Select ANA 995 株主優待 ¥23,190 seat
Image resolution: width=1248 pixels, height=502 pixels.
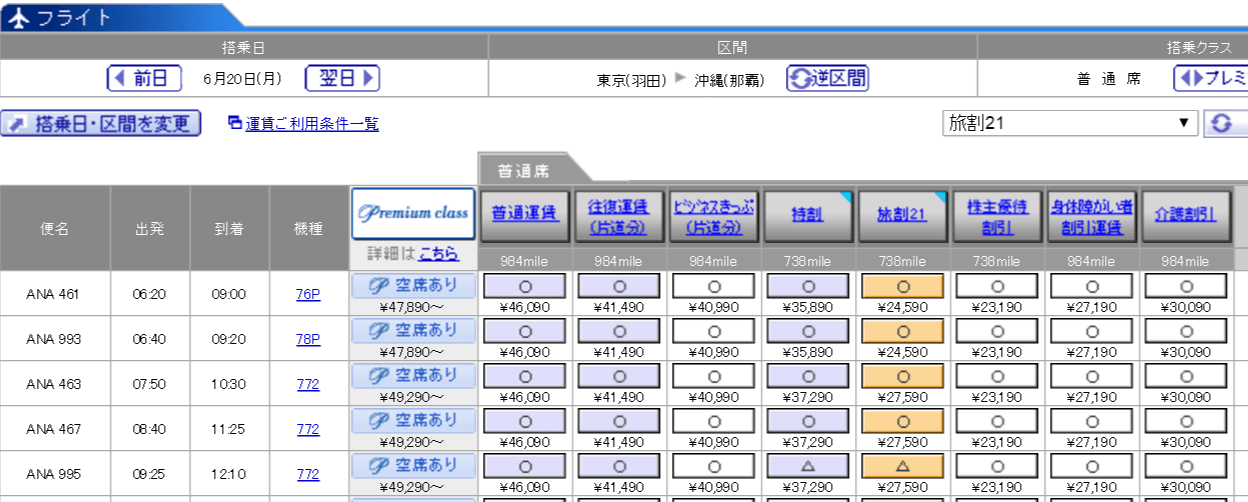tap(996, 466)
